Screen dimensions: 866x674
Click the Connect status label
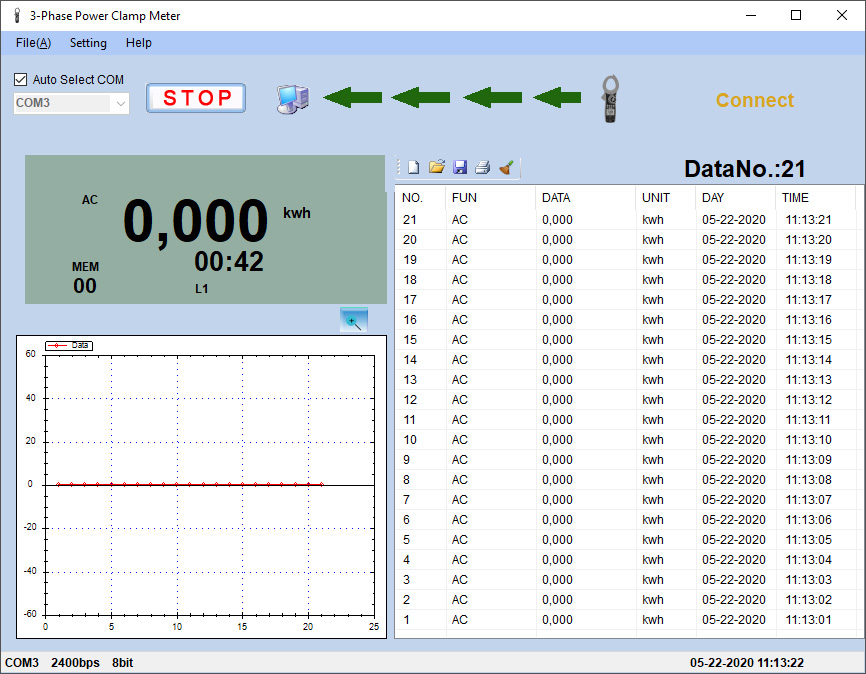pos(755,100)
